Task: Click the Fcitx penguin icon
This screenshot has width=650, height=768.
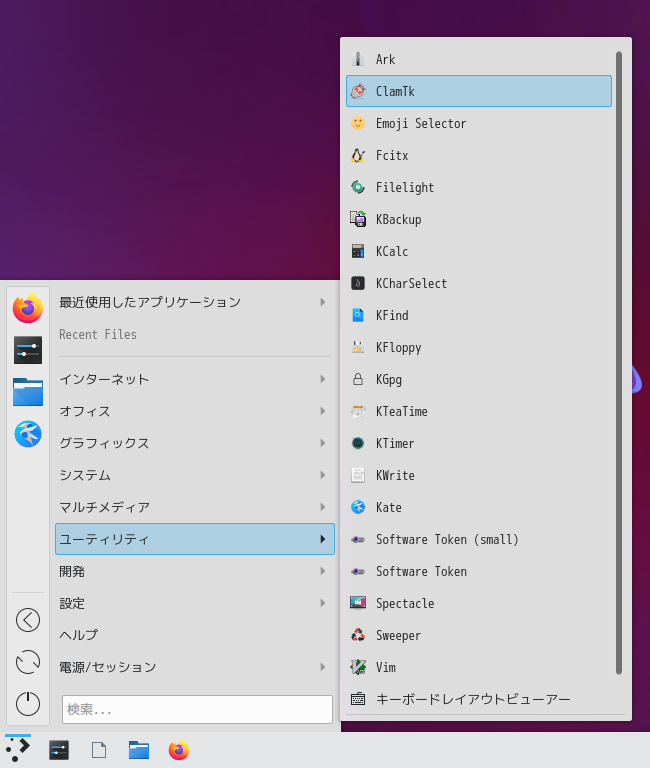Action: coord(358,155)
